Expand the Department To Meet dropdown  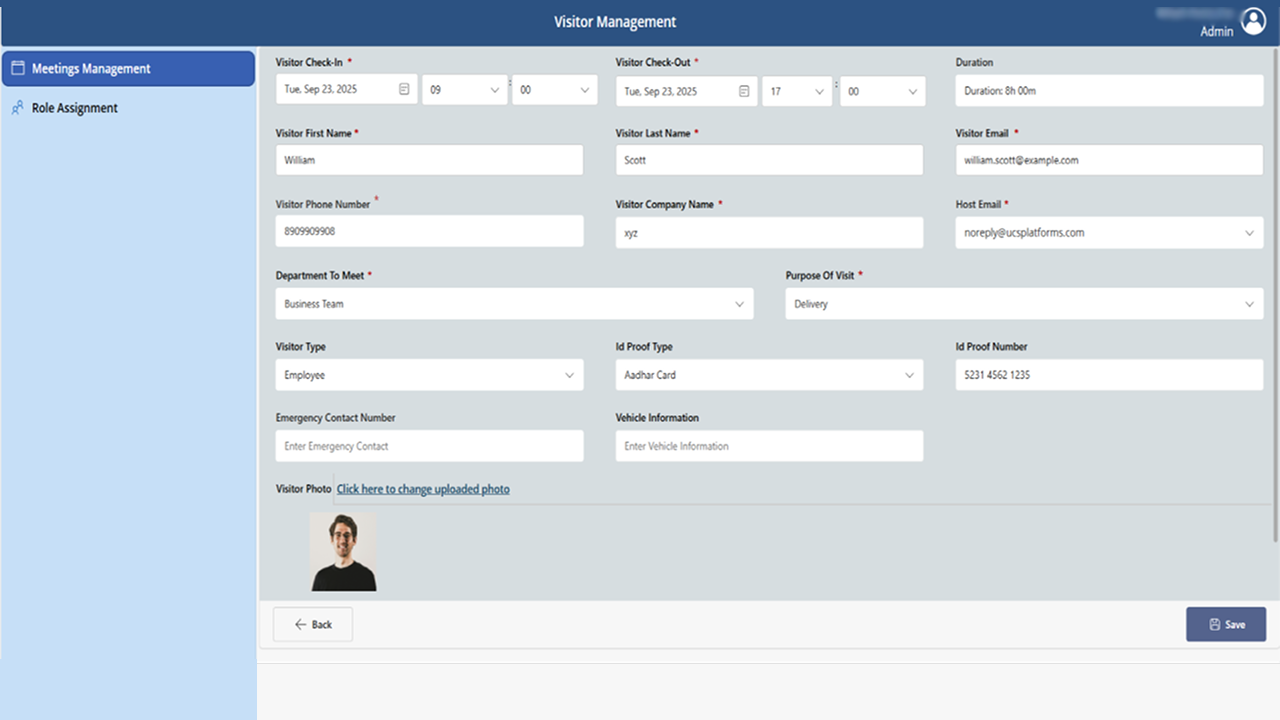(x=740, y=303)
